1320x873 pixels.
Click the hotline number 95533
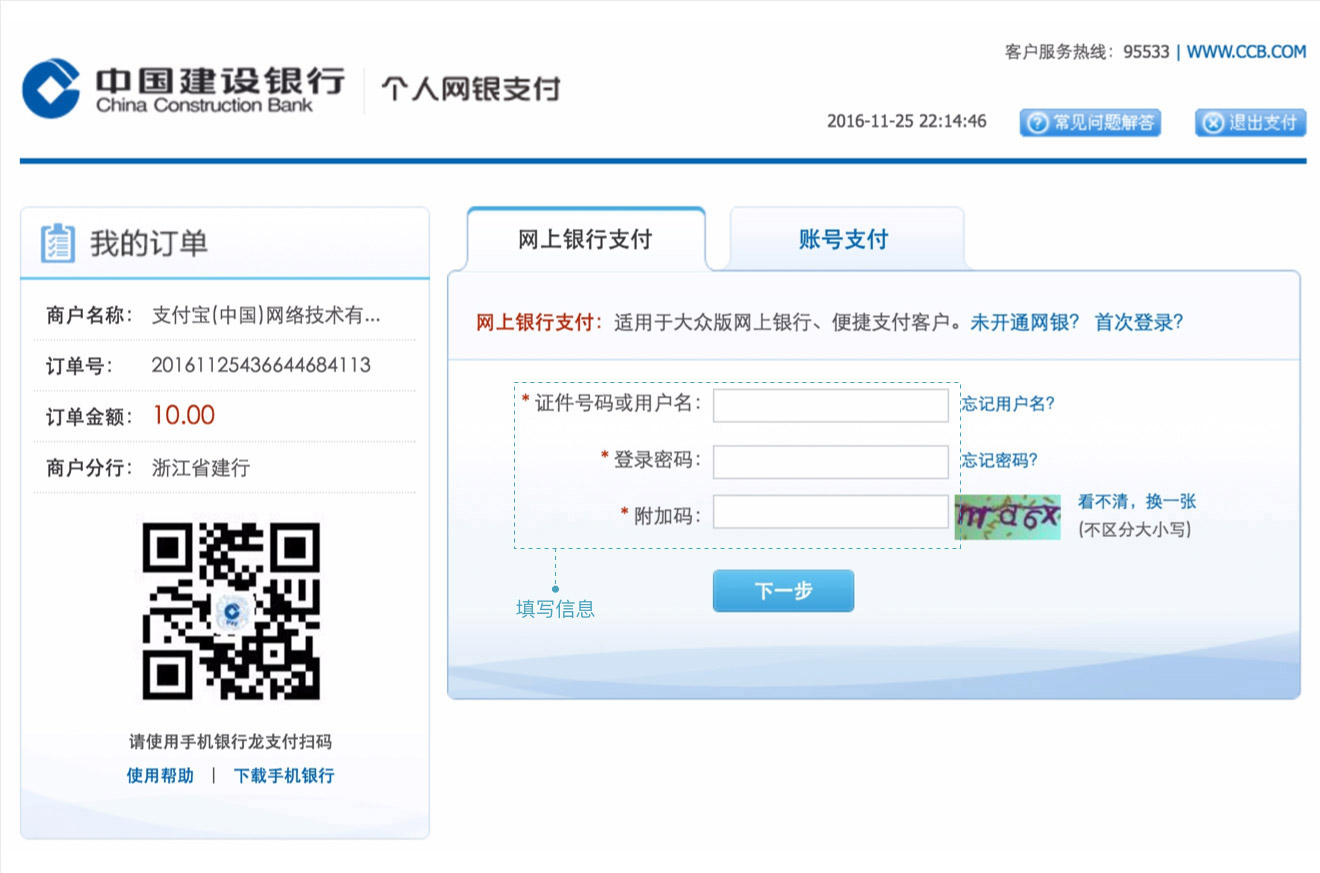1146,52
